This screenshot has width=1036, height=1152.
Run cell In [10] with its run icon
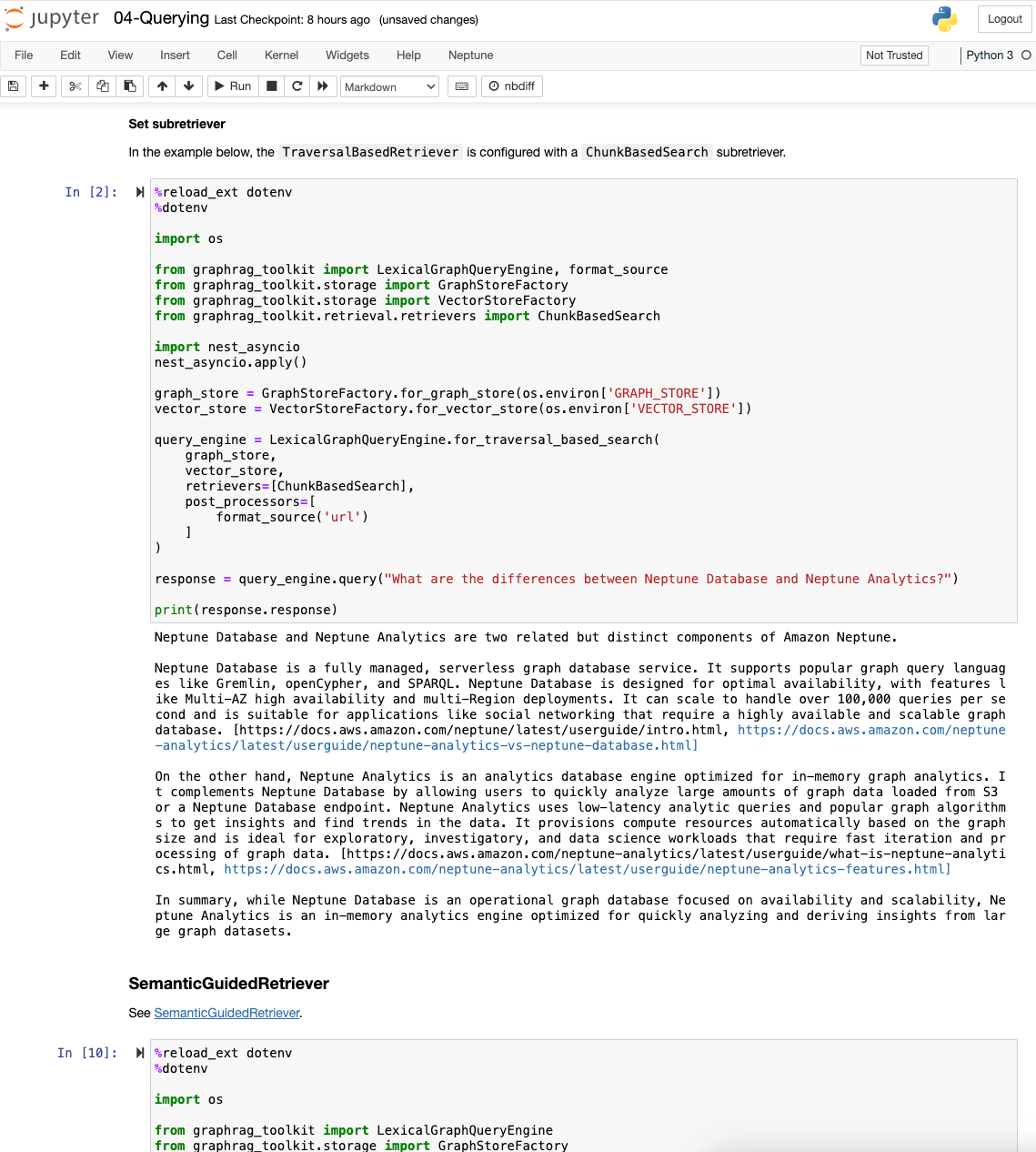coord(140,1053)
